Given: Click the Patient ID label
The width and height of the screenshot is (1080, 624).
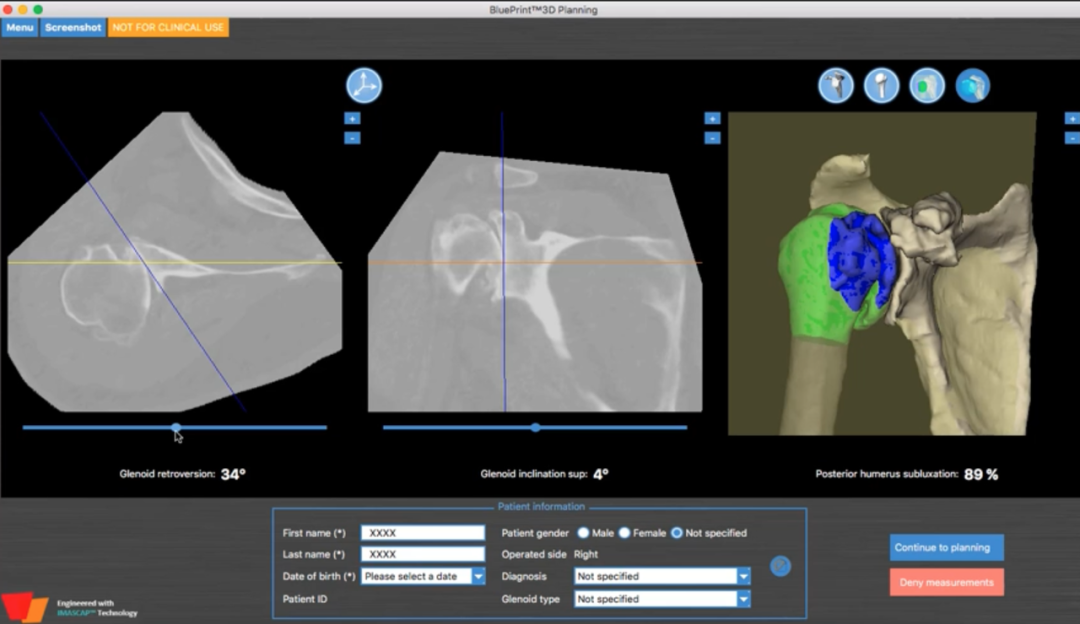Looking at the screenshot, I should pos(305,599).
